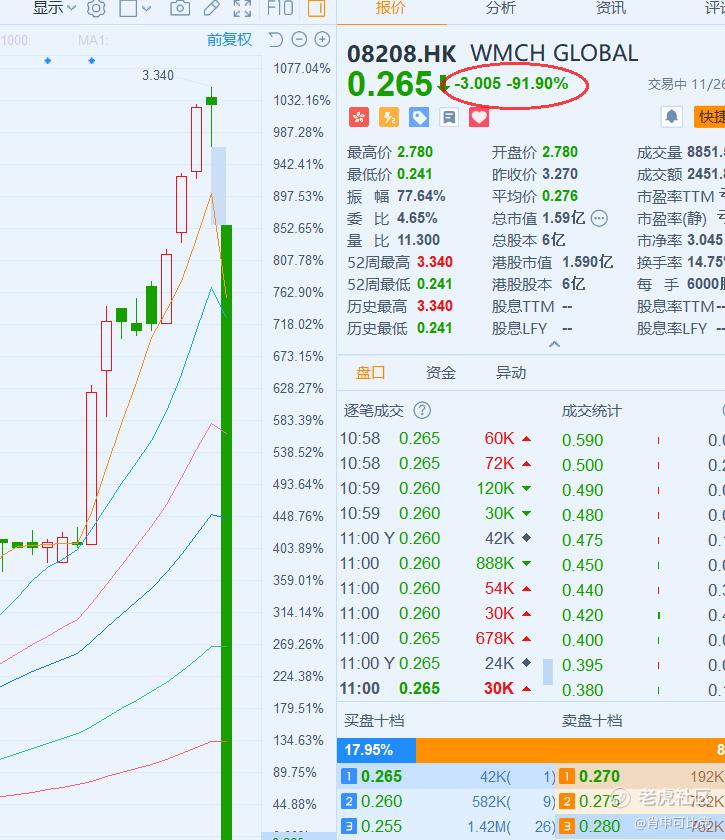
Task: Switch to the 资讯 tab
Action: tap(611, 8)
